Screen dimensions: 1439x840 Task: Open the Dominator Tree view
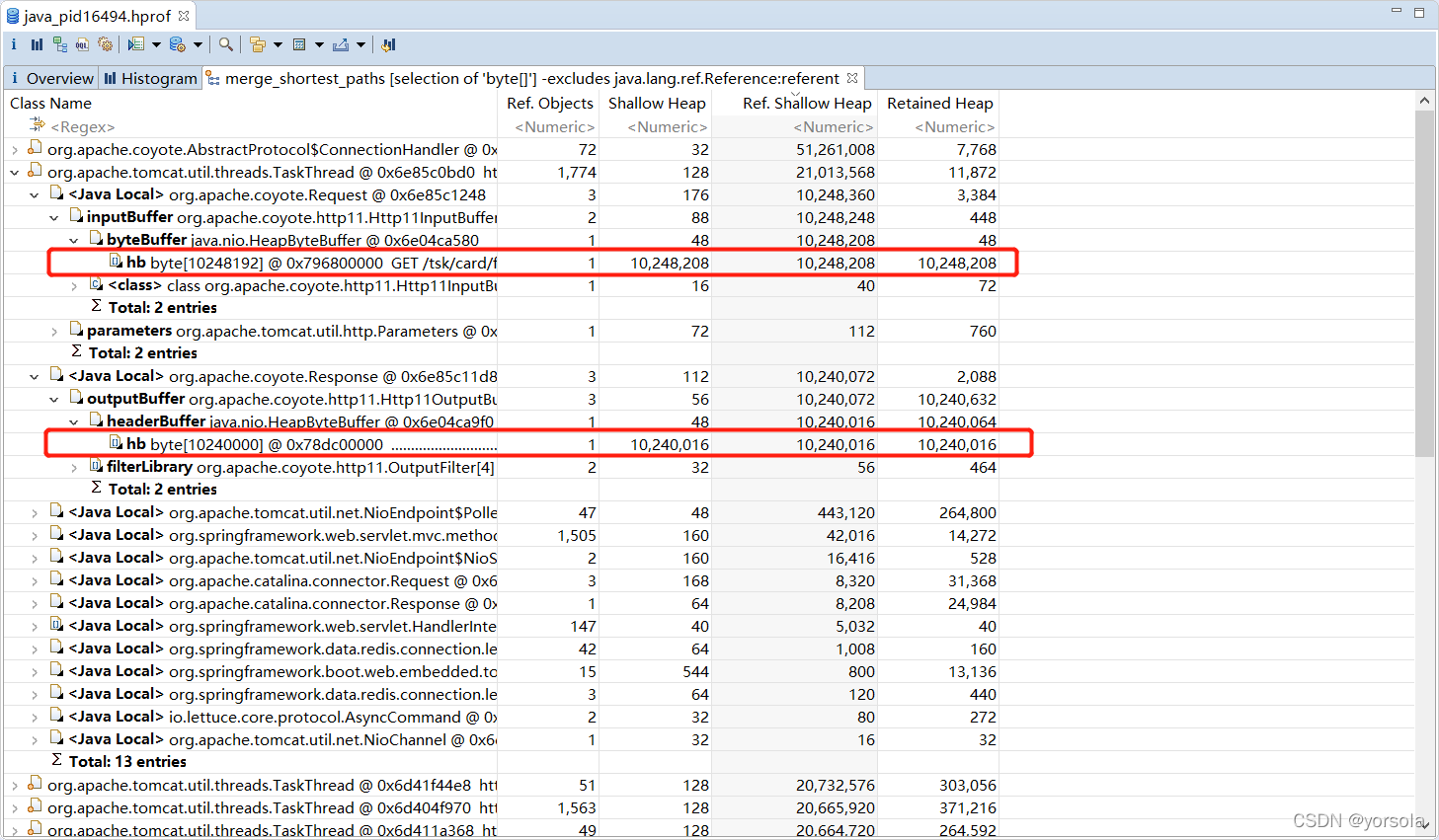pyautogui.click(x=60, y=44)
